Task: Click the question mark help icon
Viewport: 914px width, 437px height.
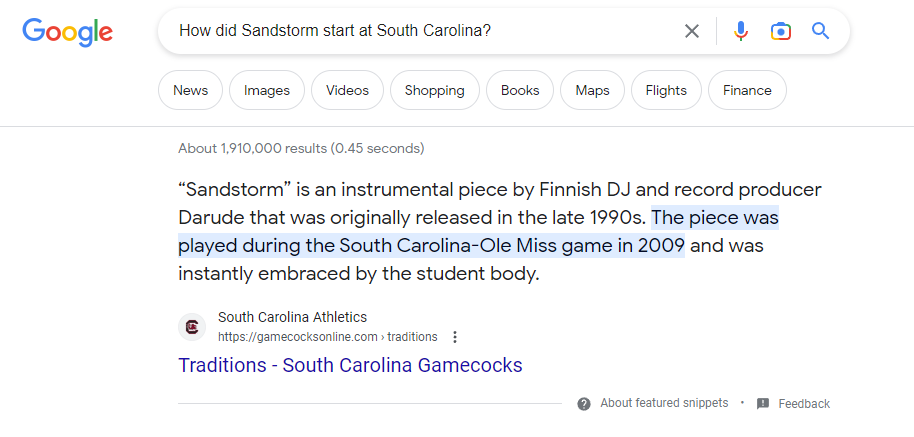Action: click(x=583, y=404)
